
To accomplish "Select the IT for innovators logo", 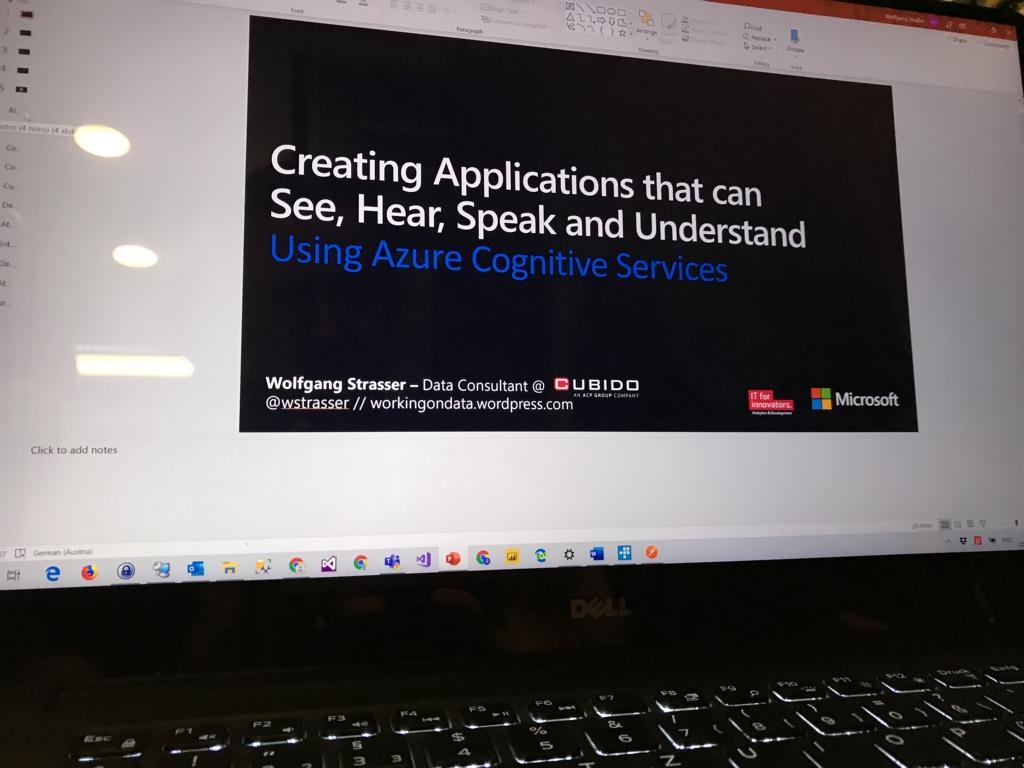I will point(770,402).
